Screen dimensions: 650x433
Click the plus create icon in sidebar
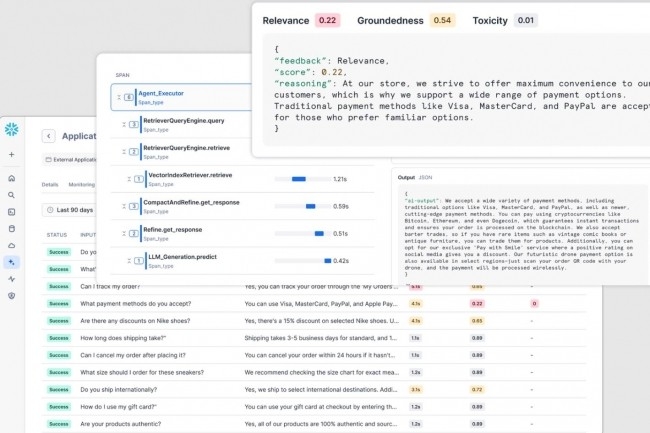[12, 155]
